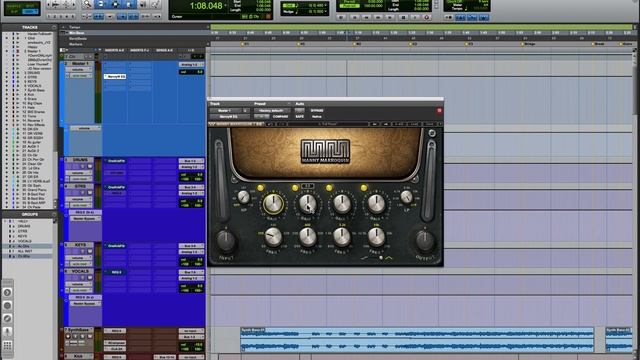This screenshot has height=360, width=640.
Task: Click the SynthBass track name
Action: click(79, 330)
